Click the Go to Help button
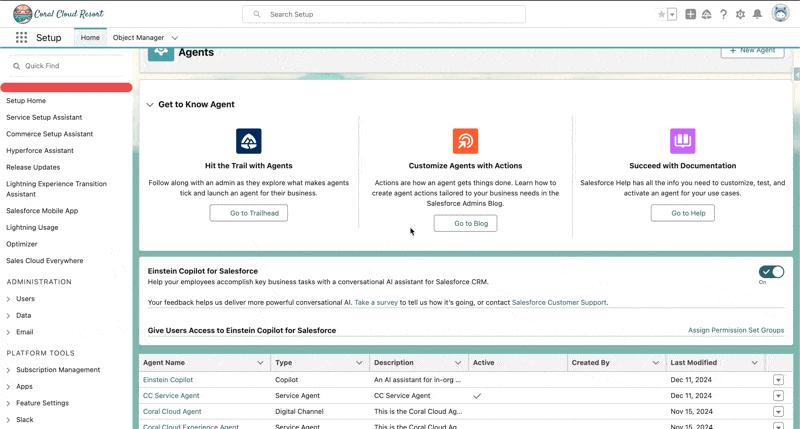Screen dimensions: 800x429 click(x=683, y=213)
